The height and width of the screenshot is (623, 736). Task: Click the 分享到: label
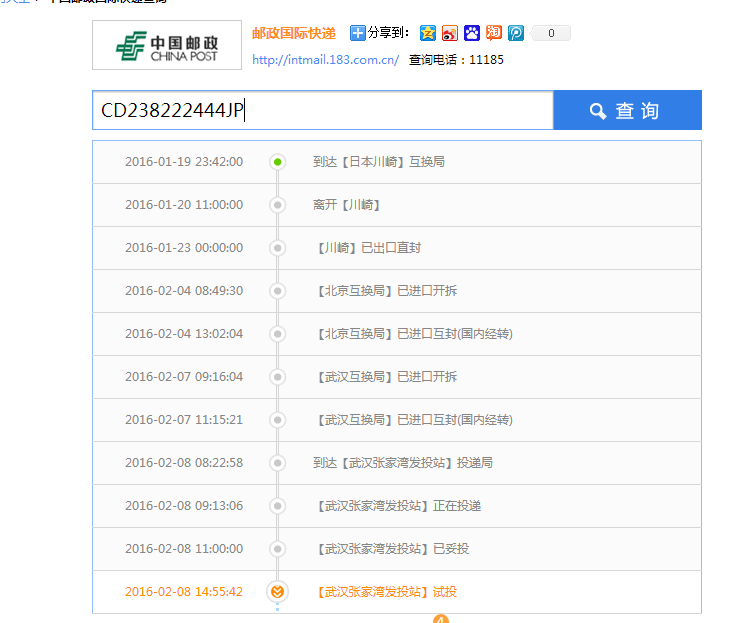pos(388,33)
